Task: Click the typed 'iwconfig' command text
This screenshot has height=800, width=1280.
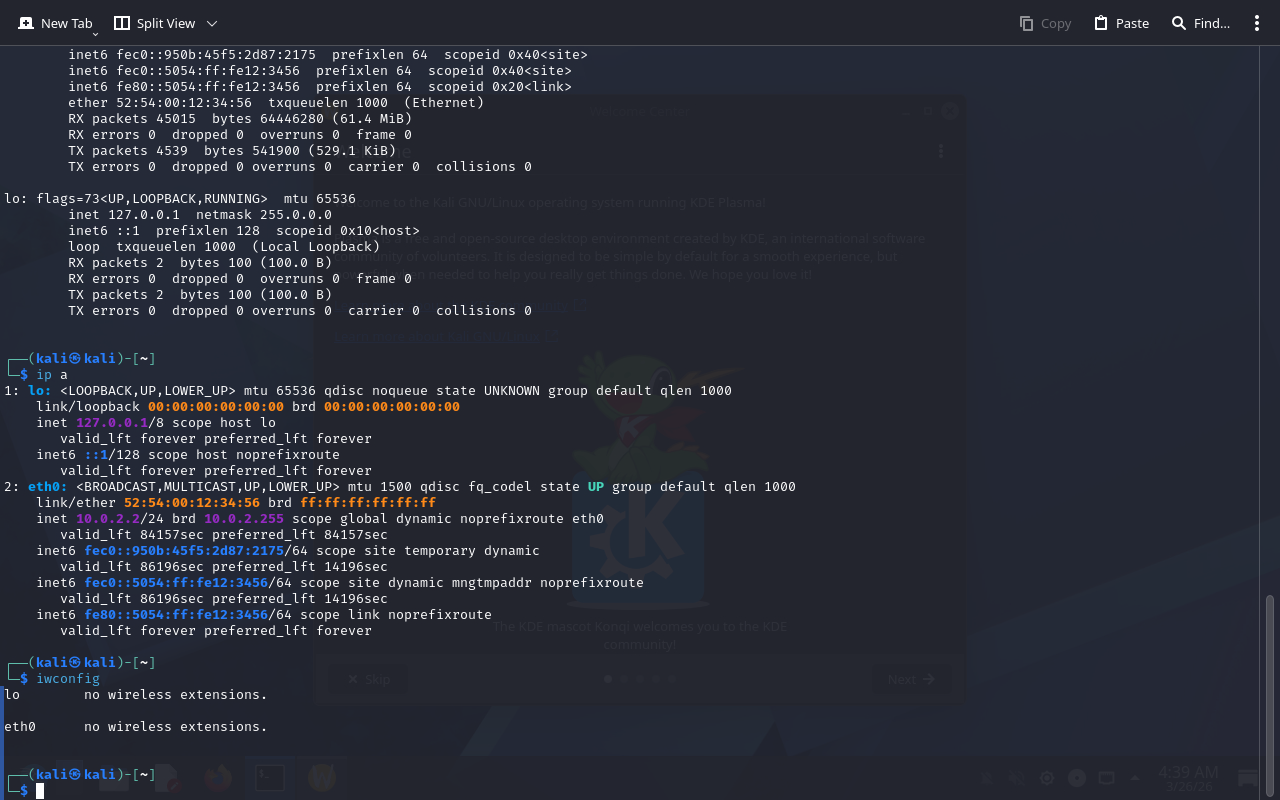Action: coord(68,679)
